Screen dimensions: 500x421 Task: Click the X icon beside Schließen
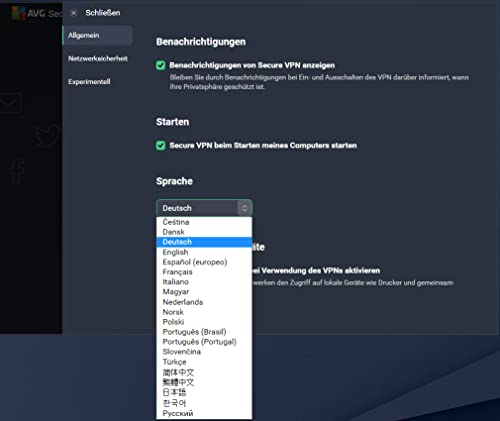tap(74, 13)
